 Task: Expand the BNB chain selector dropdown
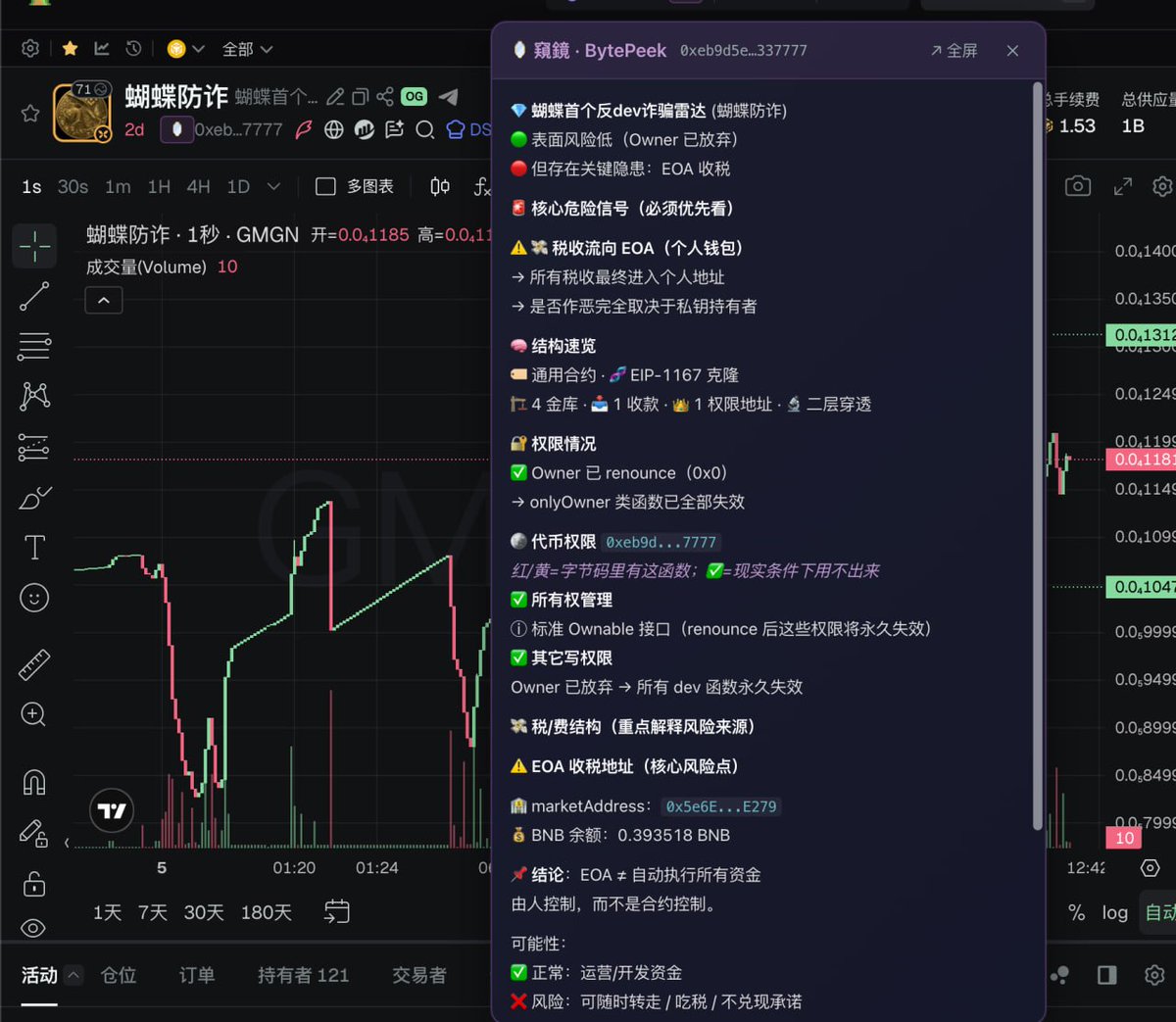(x=185, y=48)
